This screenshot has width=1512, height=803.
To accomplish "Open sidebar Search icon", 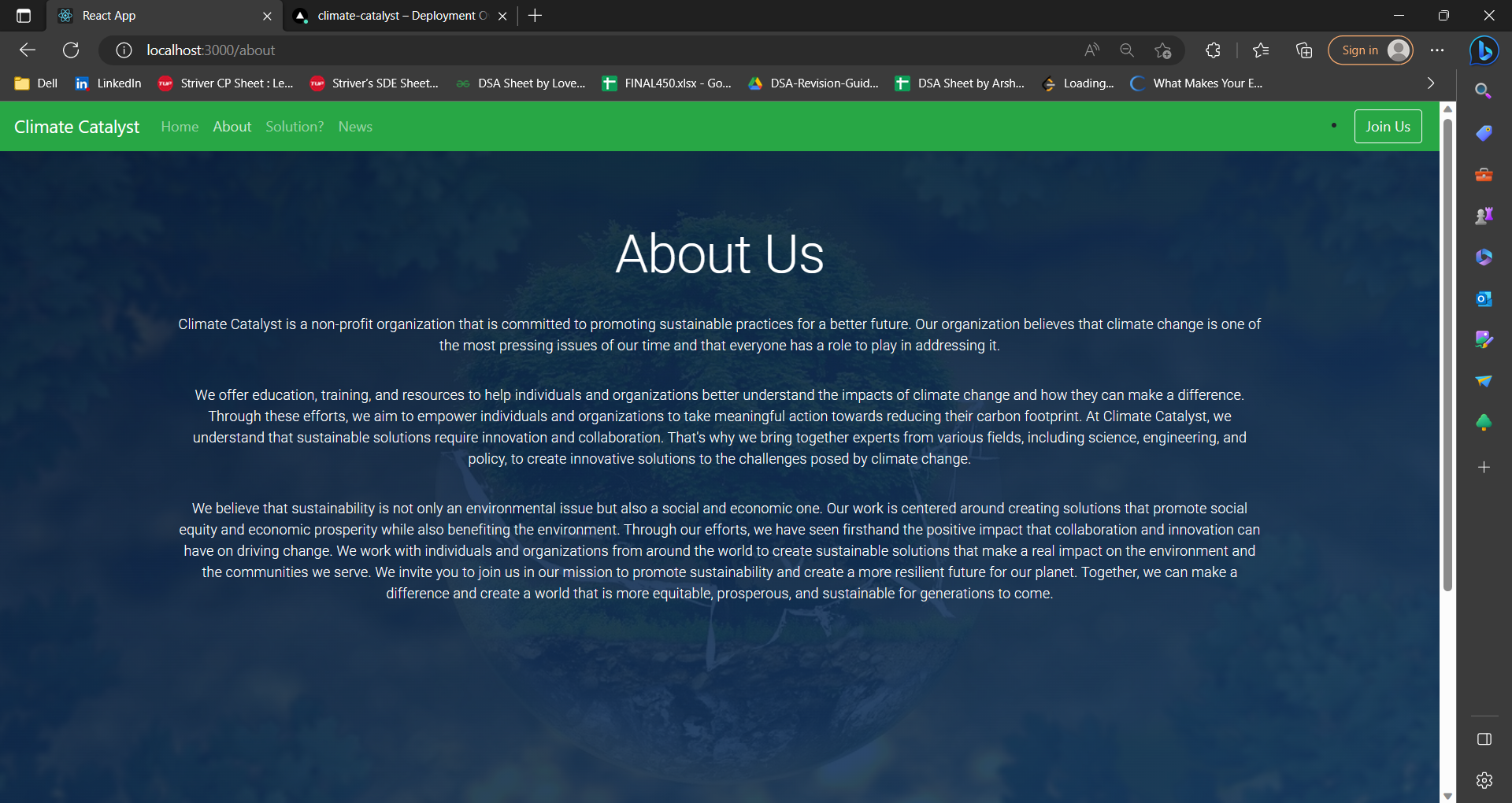I will pyautogui.click(x=1484, y=91).
